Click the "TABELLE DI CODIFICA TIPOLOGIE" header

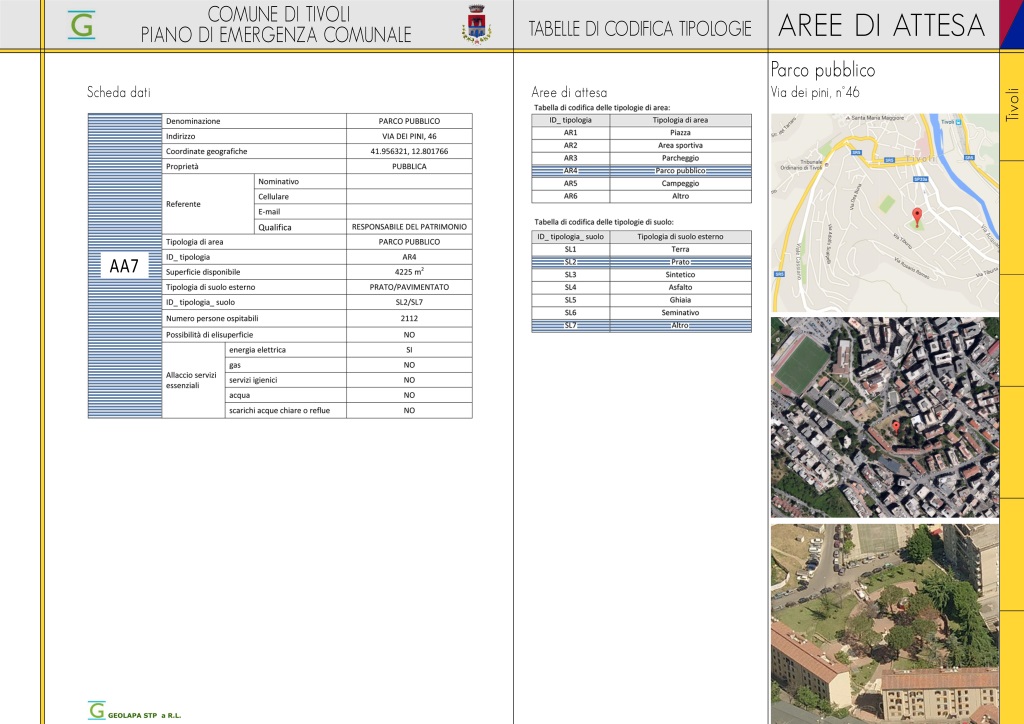tap(640, 29)
